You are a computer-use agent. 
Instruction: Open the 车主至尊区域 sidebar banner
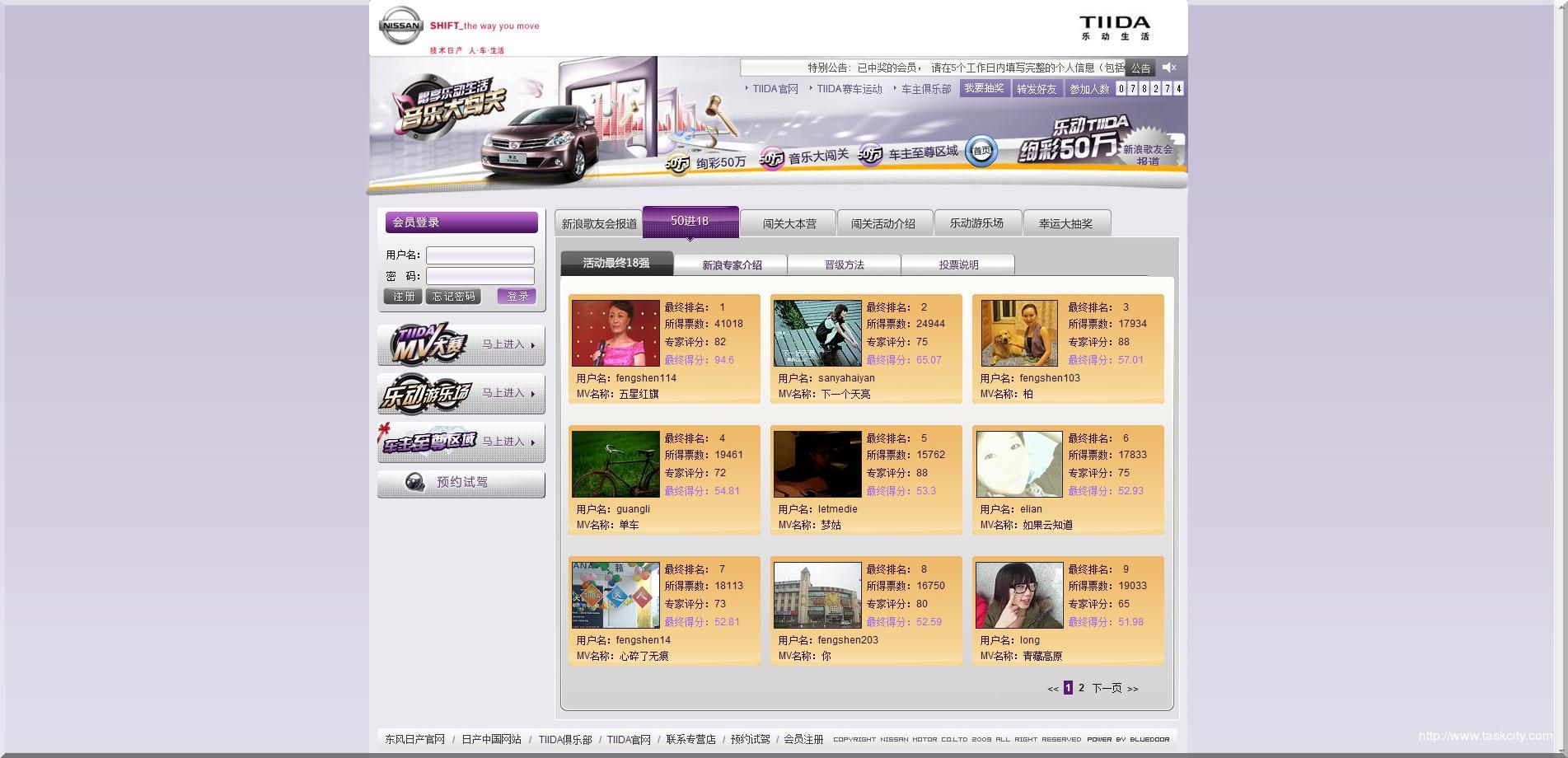(x=461, y=442)
